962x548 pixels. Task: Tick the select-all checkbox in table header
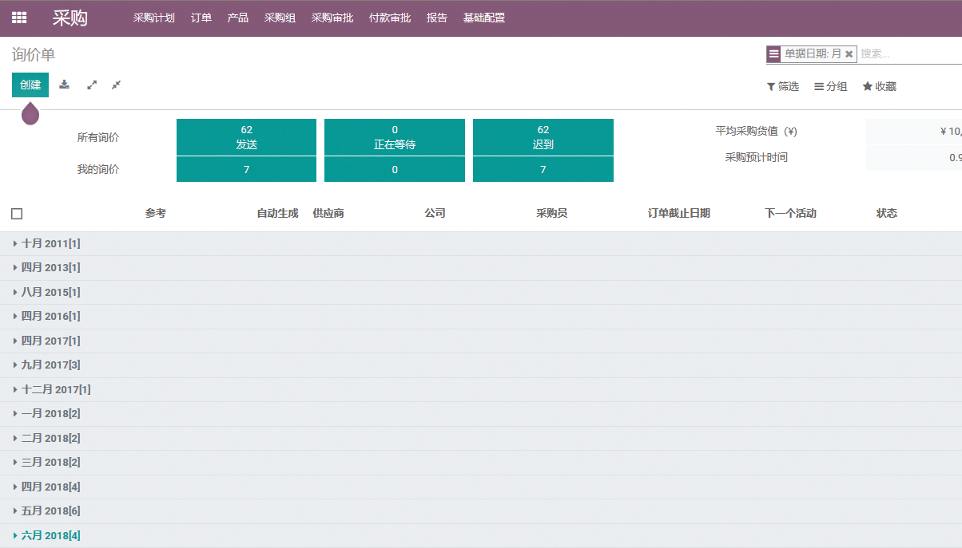(x=17, y=214)
